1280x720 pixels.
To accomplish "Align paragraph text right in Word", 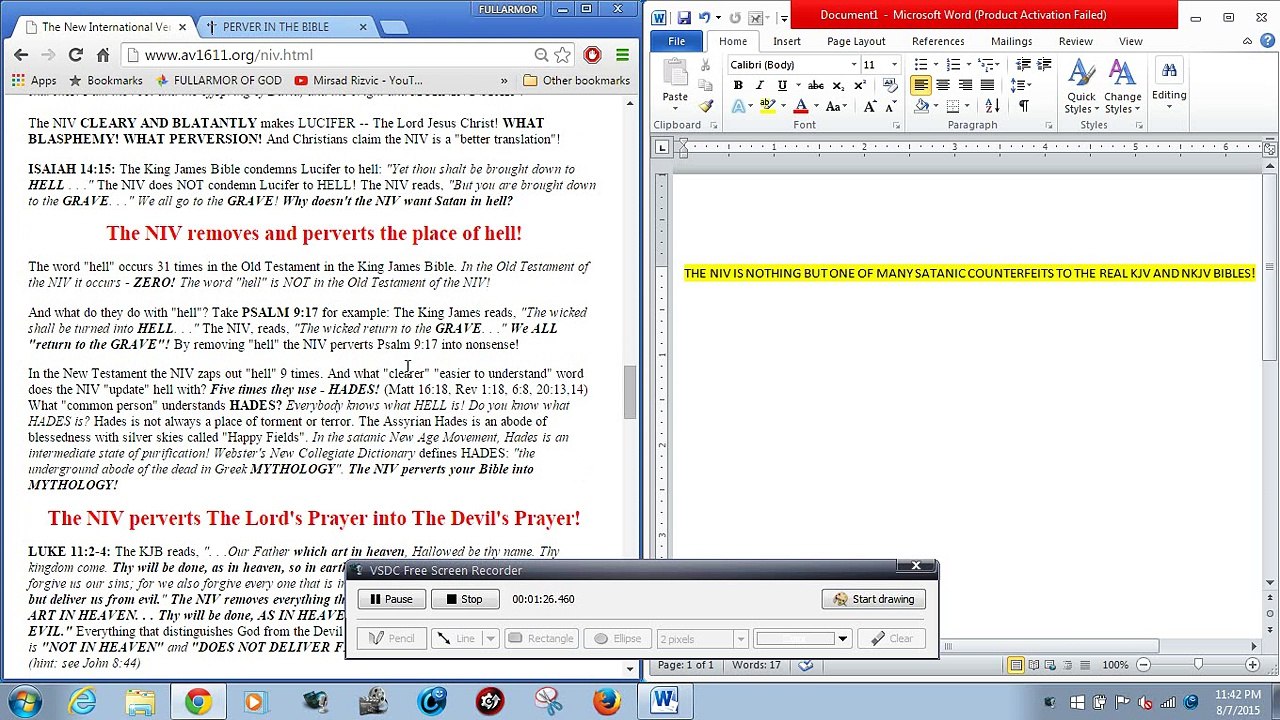I will pyautogui.click(x=965, y=86).
